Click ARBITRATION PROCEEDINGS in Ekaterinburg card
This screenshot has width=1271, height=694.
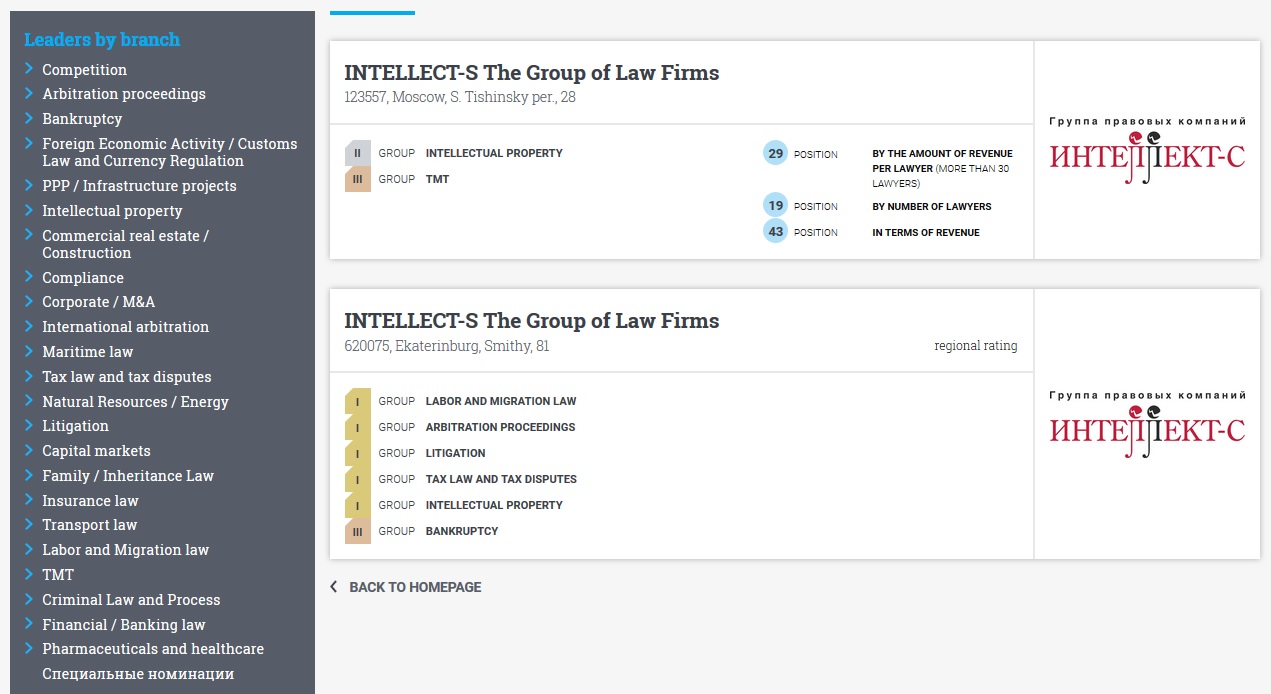pos(500,428)
